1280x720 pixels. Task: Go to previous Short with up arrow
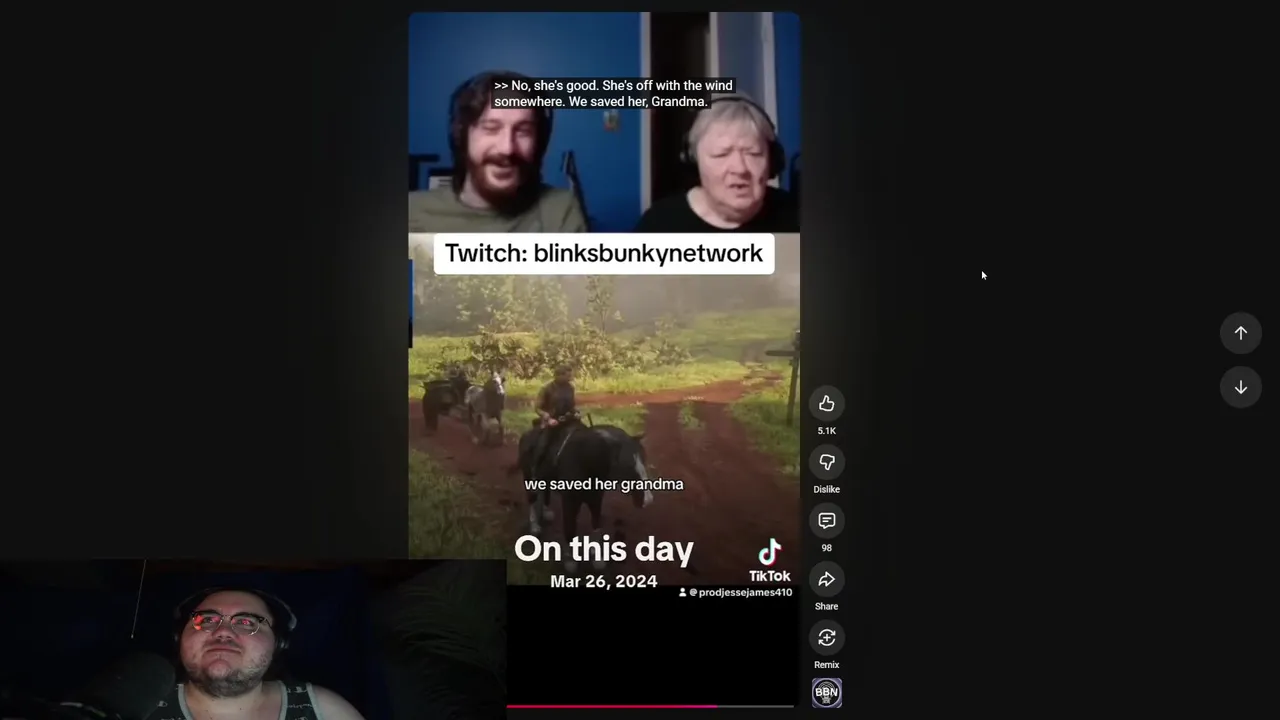click(1240, 333)
